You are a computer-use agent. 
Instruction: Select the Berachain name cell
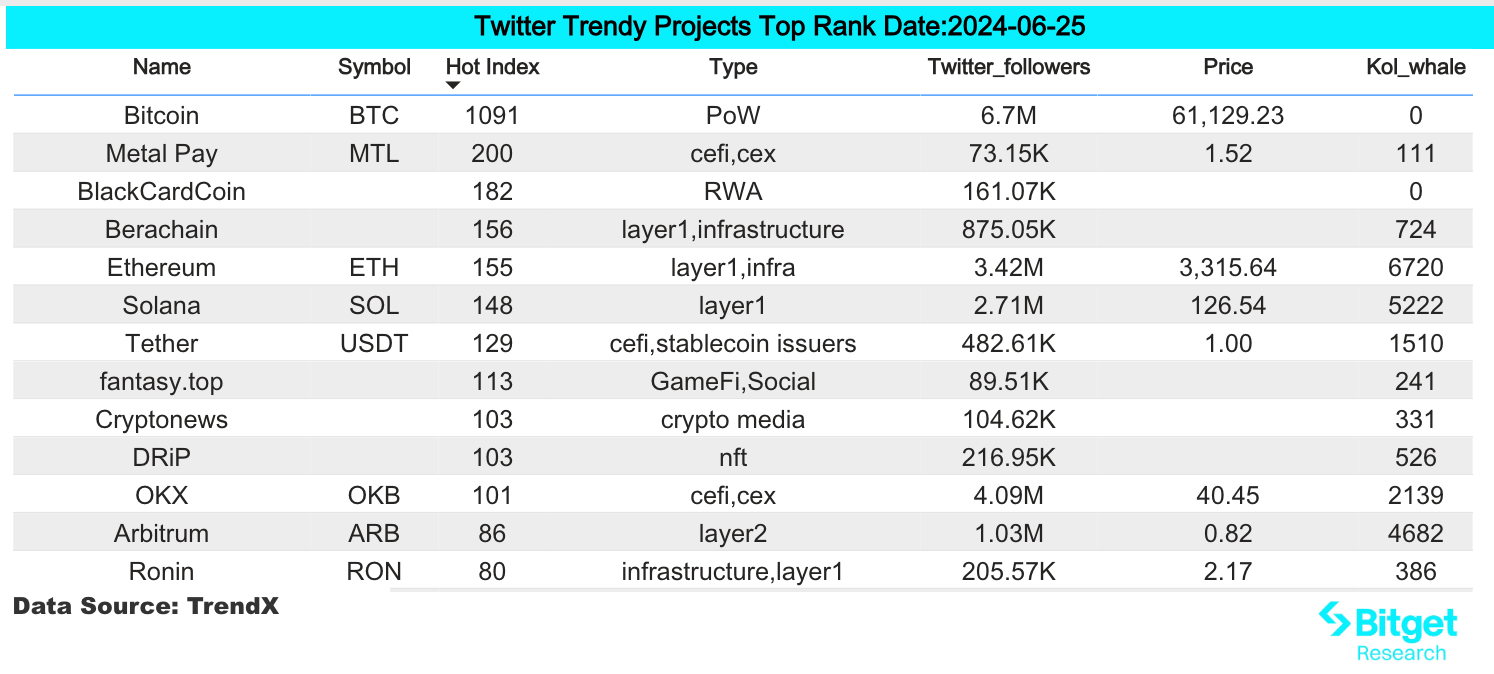tap(161, 230)
